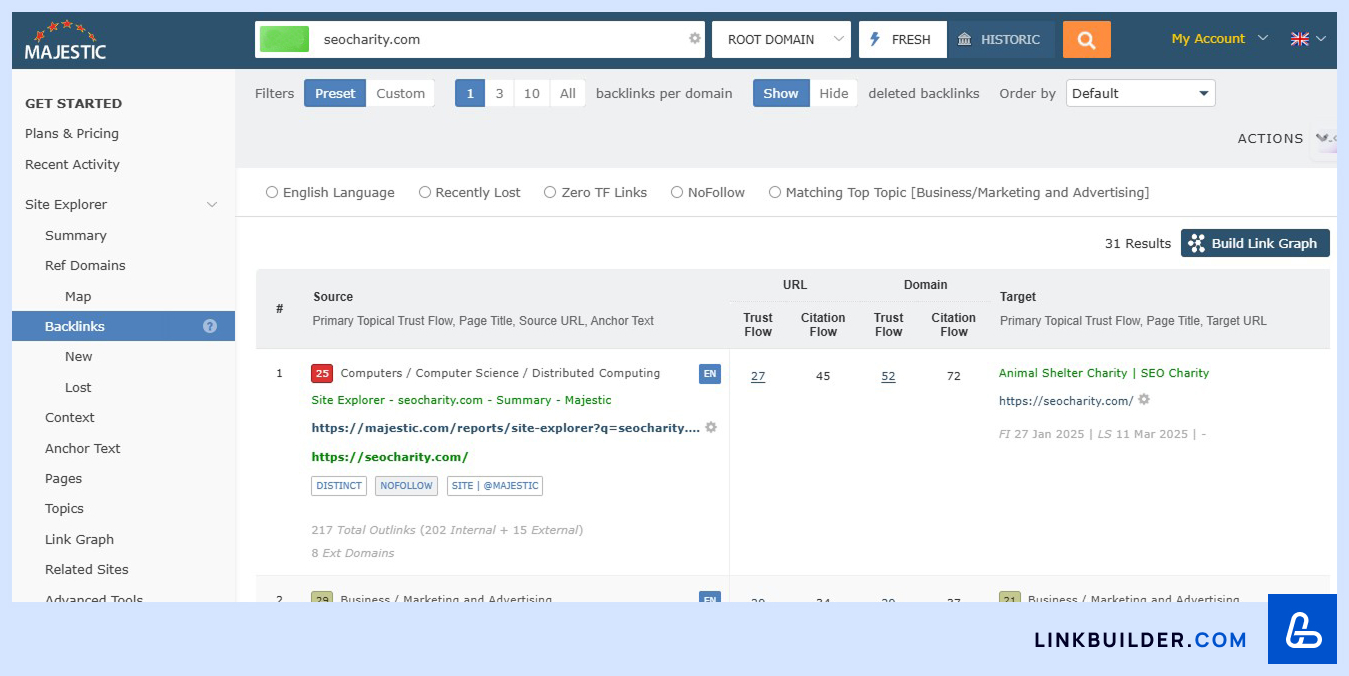Click Domain Trust Flow value 52
This screenshot has width=1349, height=676.
click(888, 376)
